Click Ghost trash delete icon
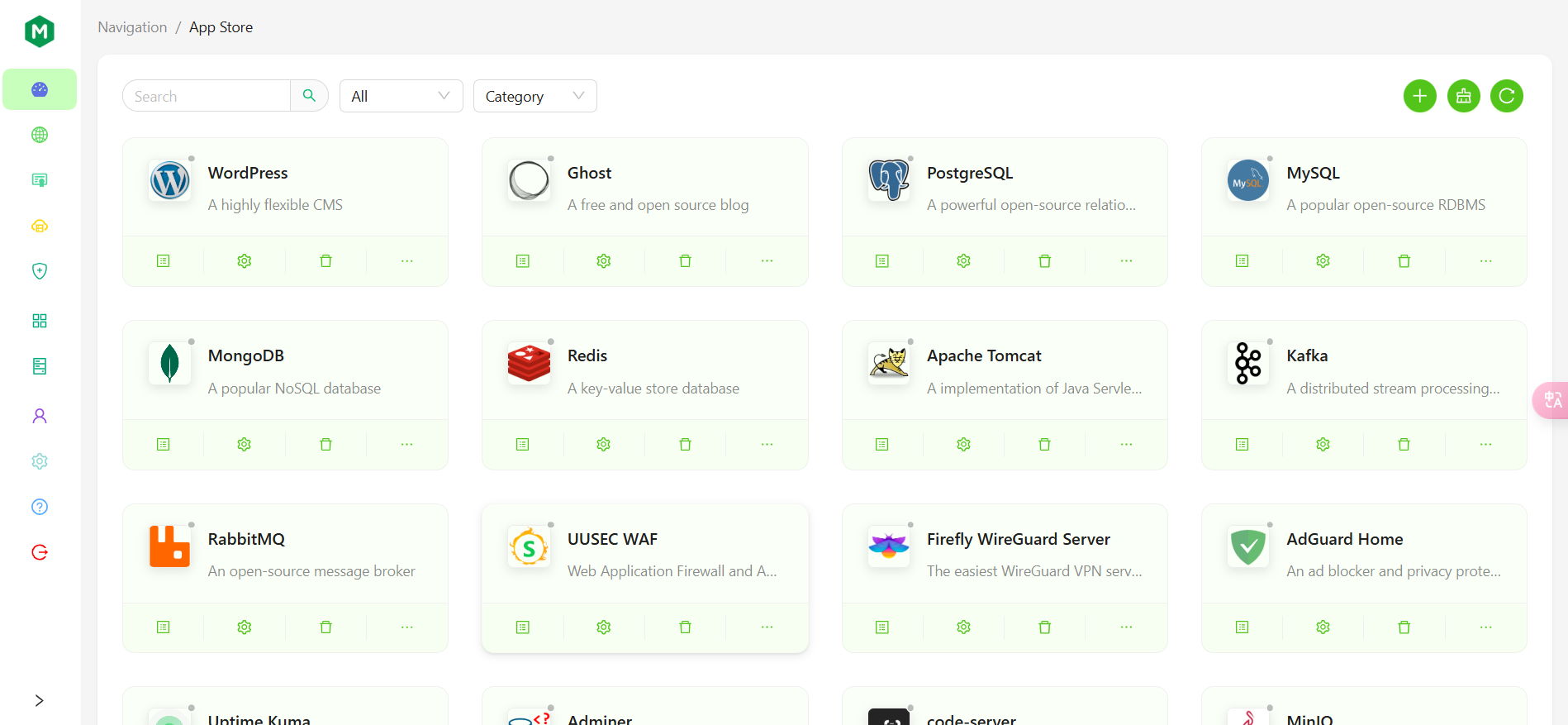Screen dimensions: 1568x725 click(685, 261)
